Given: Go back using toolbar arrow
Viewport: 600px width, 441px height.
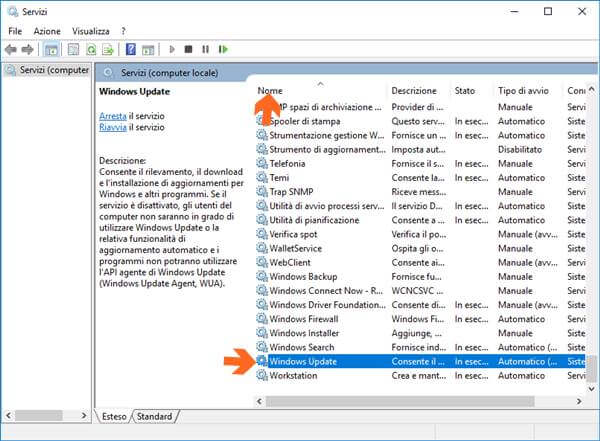Looking at the screenshot, I should click(x=11, y=49).
